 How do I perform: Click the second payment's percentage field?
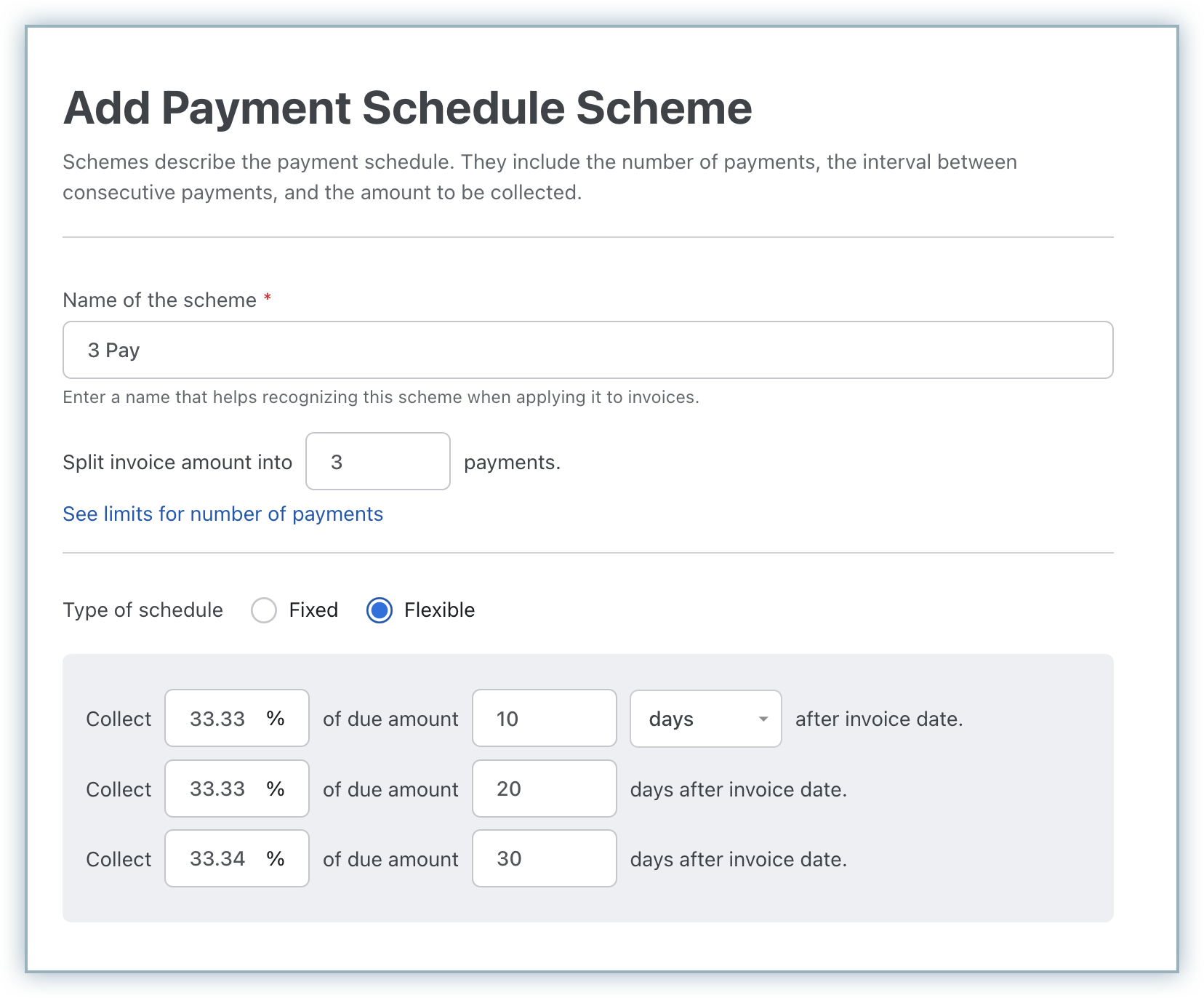click(218, 789)
